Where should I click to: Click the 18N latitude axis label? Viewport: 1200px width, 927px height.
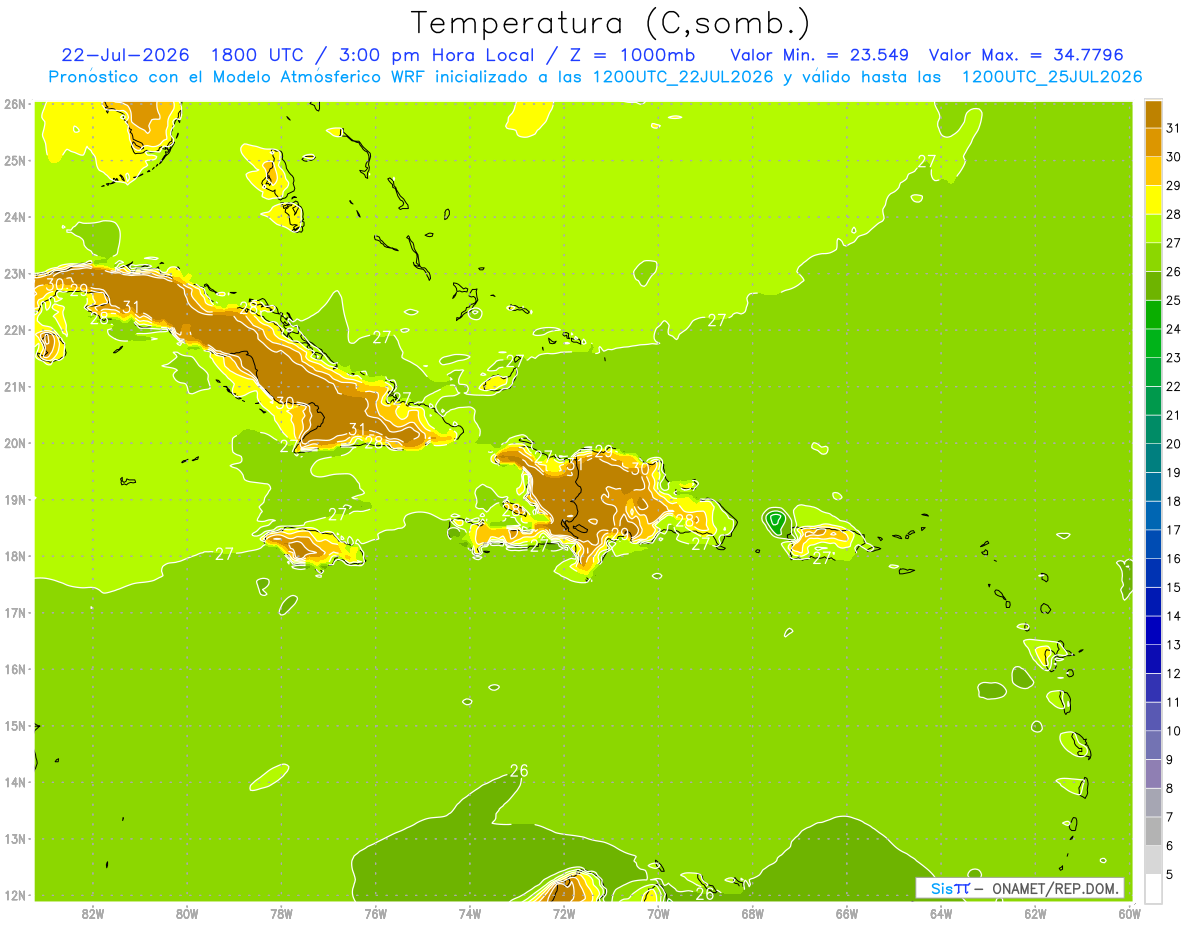click(15, 556)
